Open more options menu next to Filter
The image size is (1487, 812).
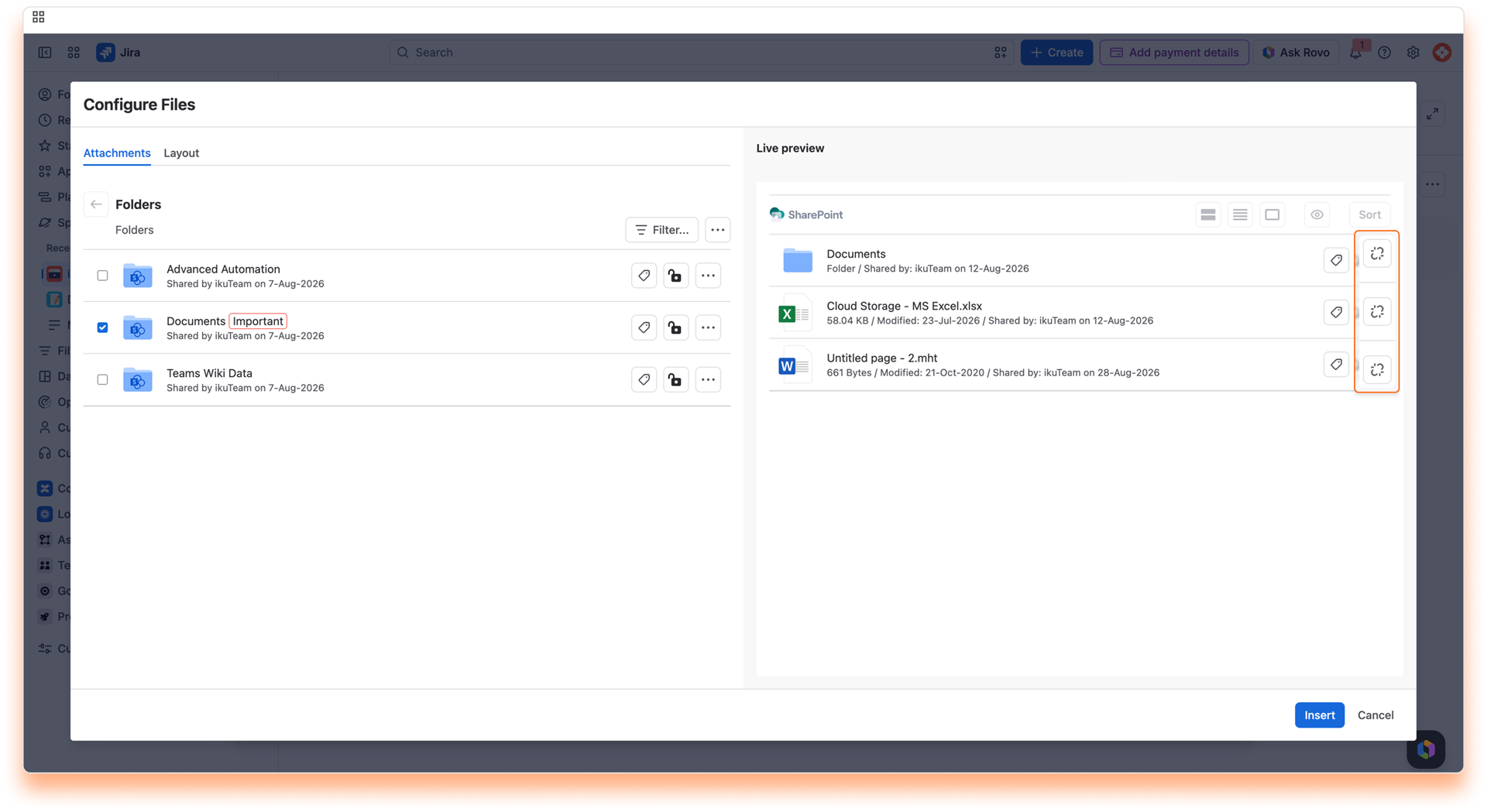718,230
